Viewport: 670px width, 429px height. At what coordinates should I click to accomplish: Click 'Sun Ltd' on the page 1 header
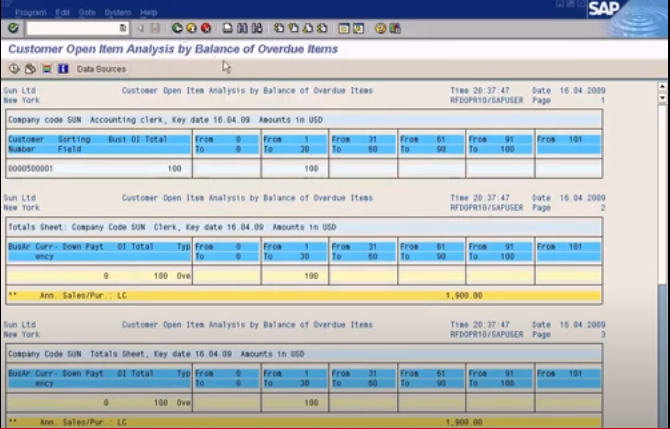click(x=20, y=91)
